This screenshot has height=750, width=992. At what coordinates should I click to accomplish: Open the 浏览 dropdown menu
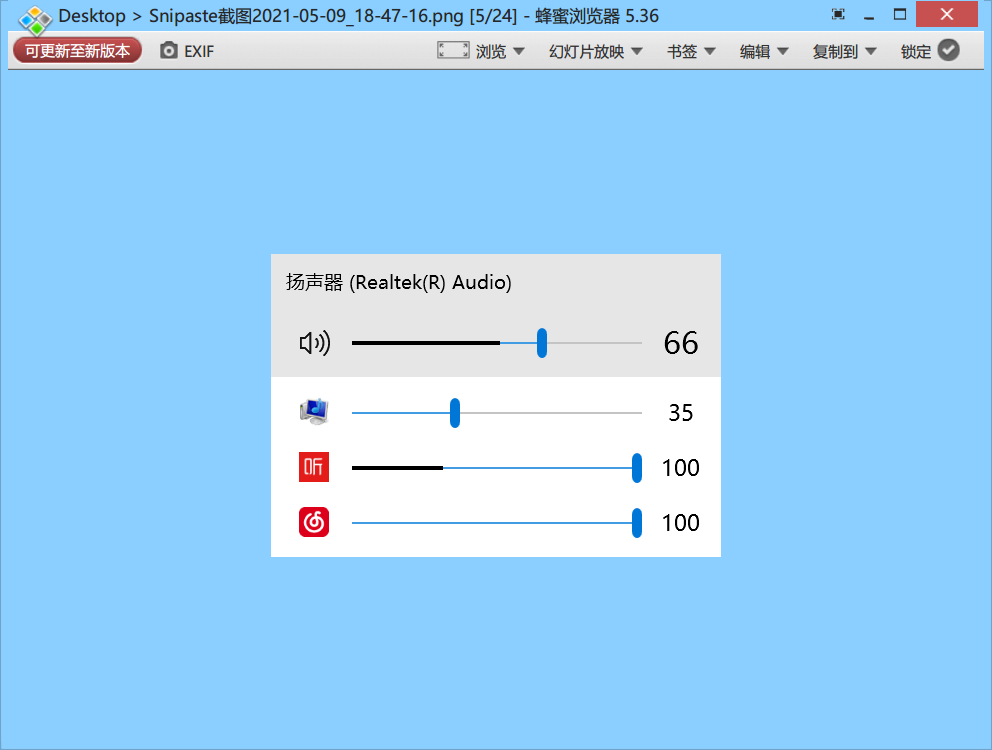500,51
